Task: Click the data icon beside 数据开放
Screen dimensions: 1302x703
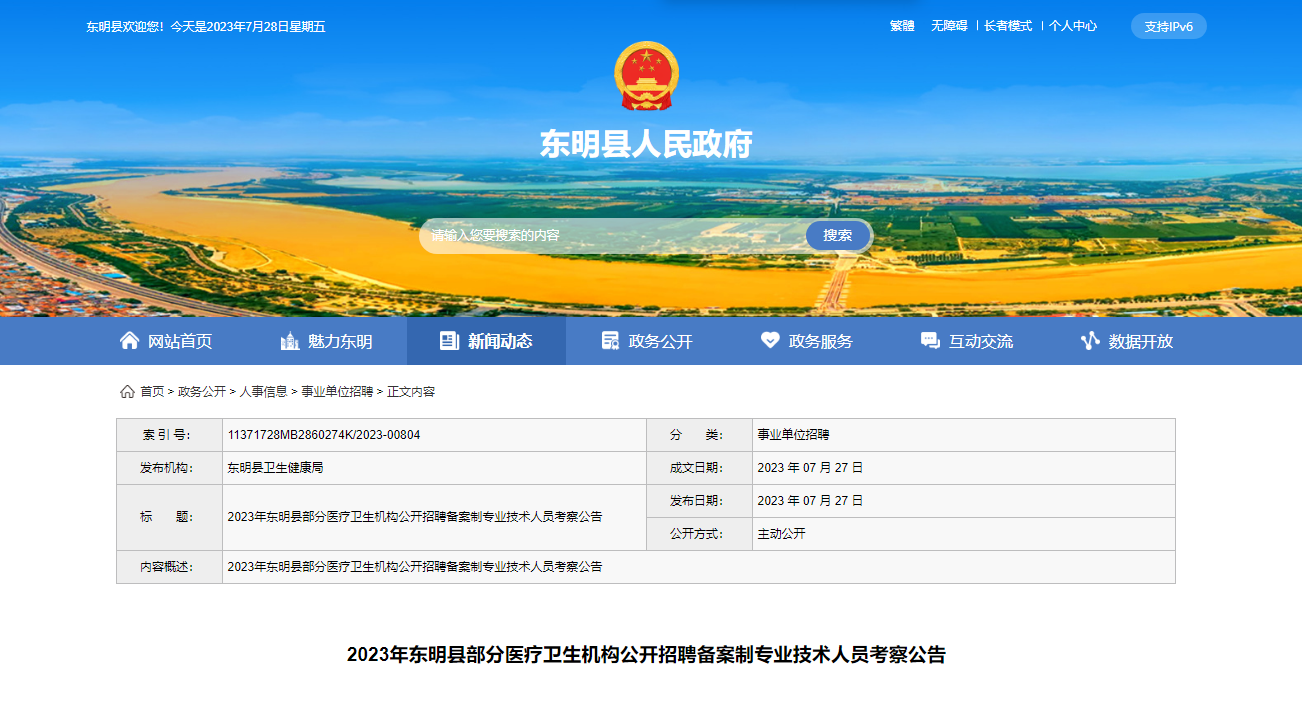Action: (x=1090, y=341)
